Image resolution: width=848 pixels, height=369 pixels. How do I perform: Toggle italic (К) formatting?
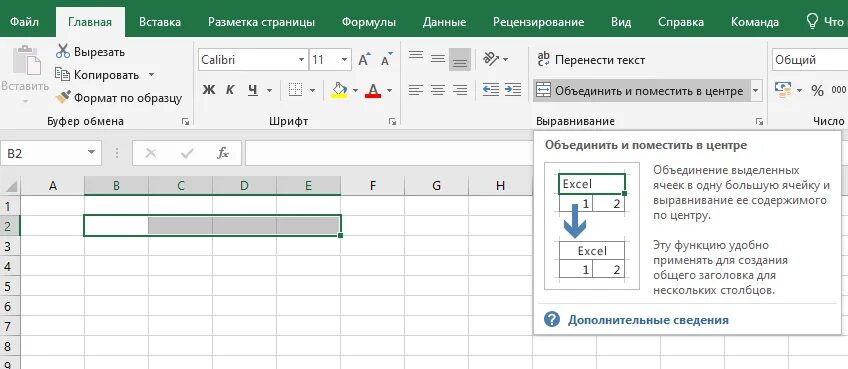coord(230,90)
